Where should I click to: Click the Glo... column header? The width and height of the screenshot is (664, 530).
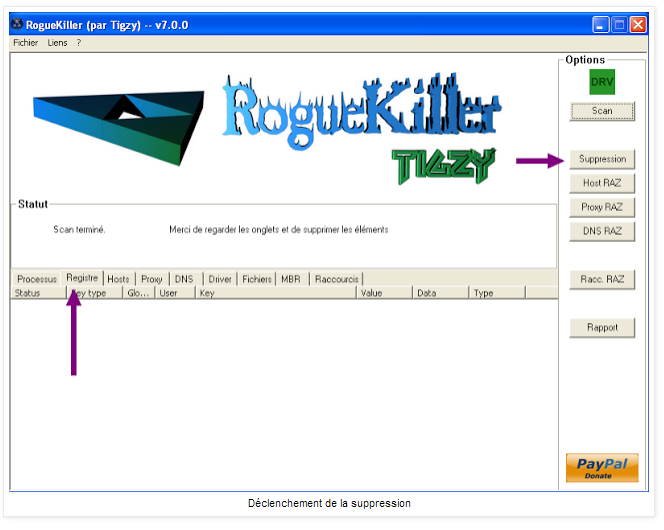point(139,293)
